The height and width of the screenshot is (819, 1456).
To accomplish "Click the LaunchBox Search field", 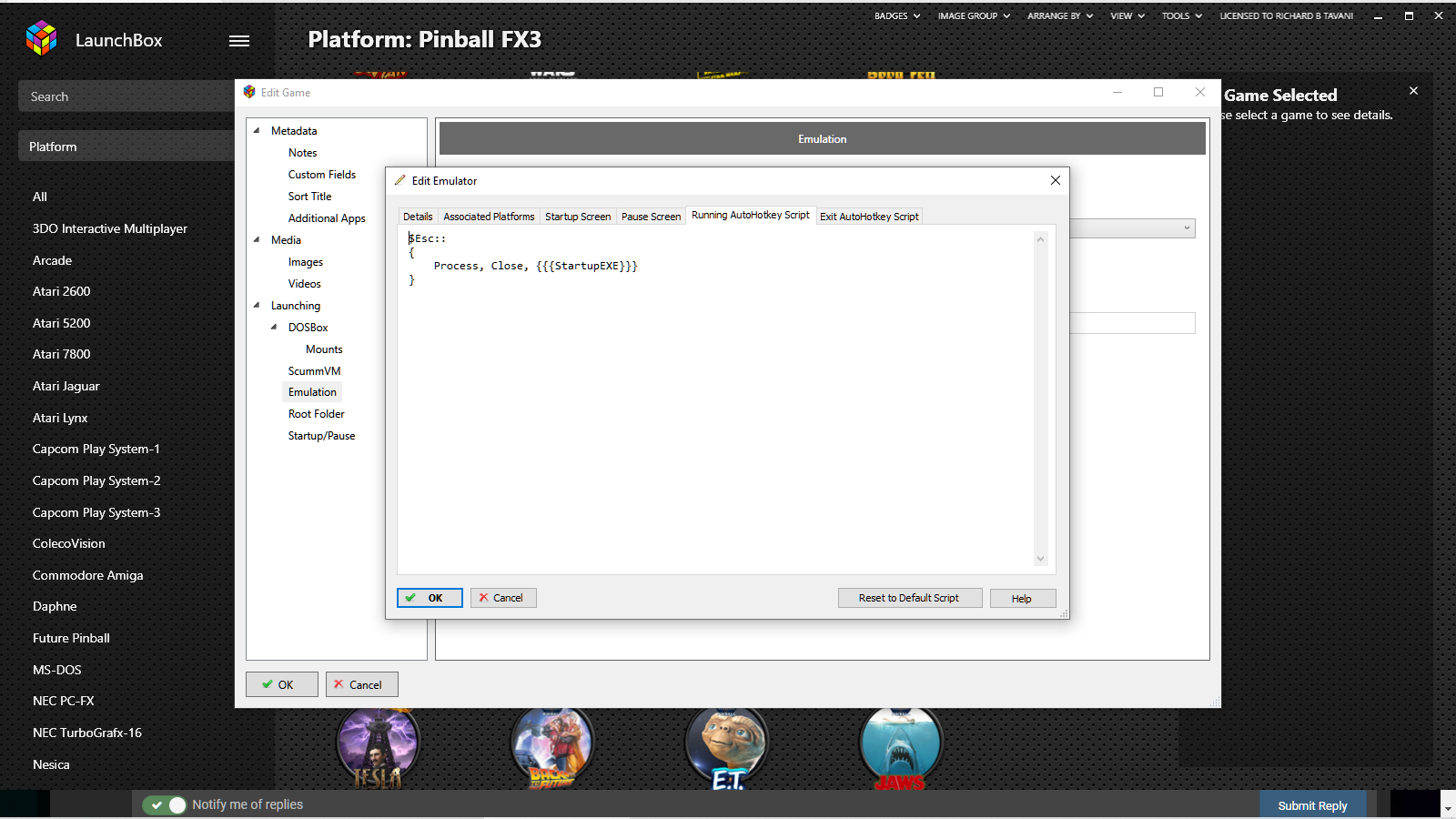I will point(126,96).
